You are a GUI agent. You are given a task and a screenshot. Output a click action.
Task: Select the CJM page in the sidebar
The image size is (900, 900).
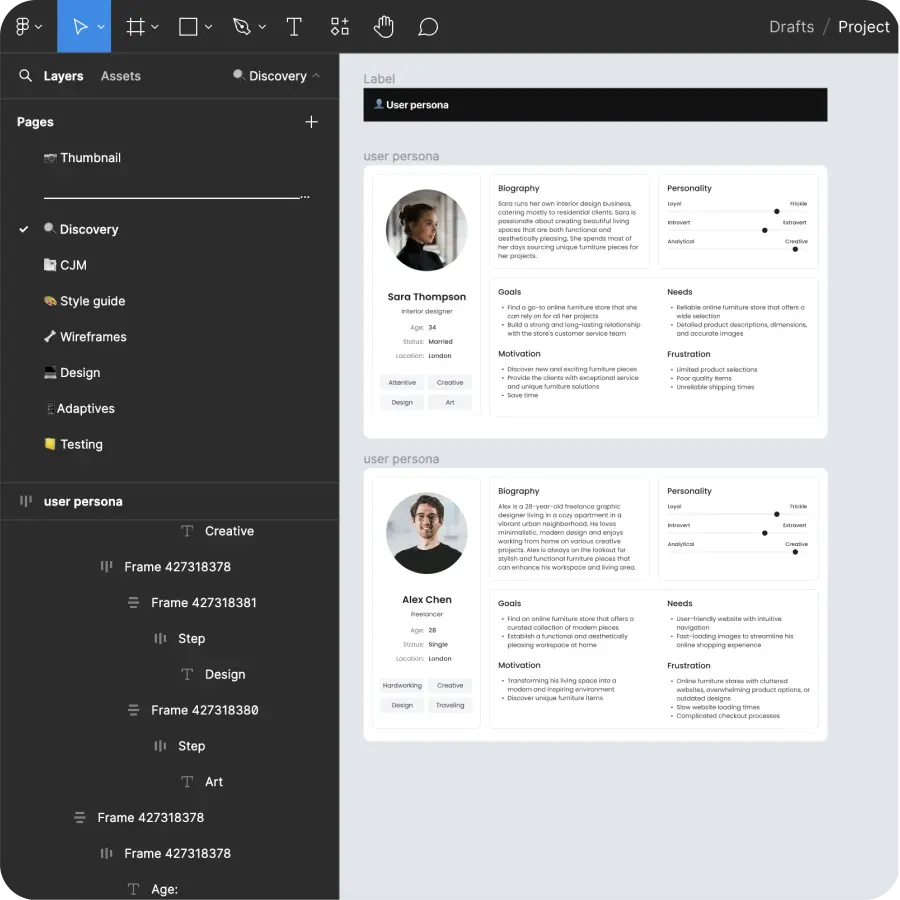[76, 265]
